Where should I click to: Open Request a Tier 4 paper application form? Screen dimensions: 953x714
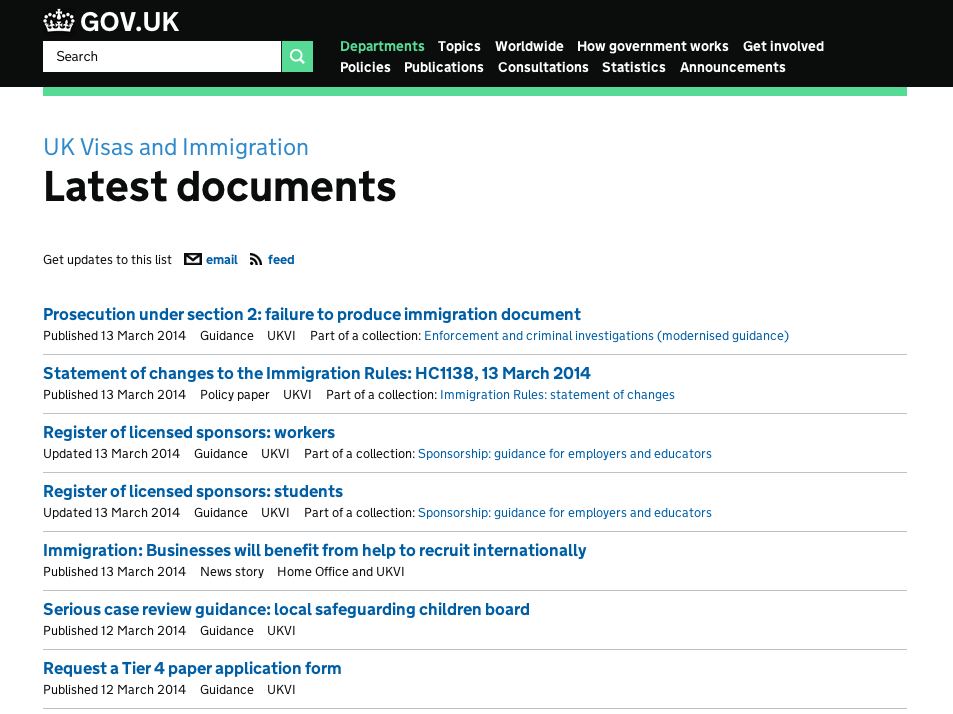[192, 668]
